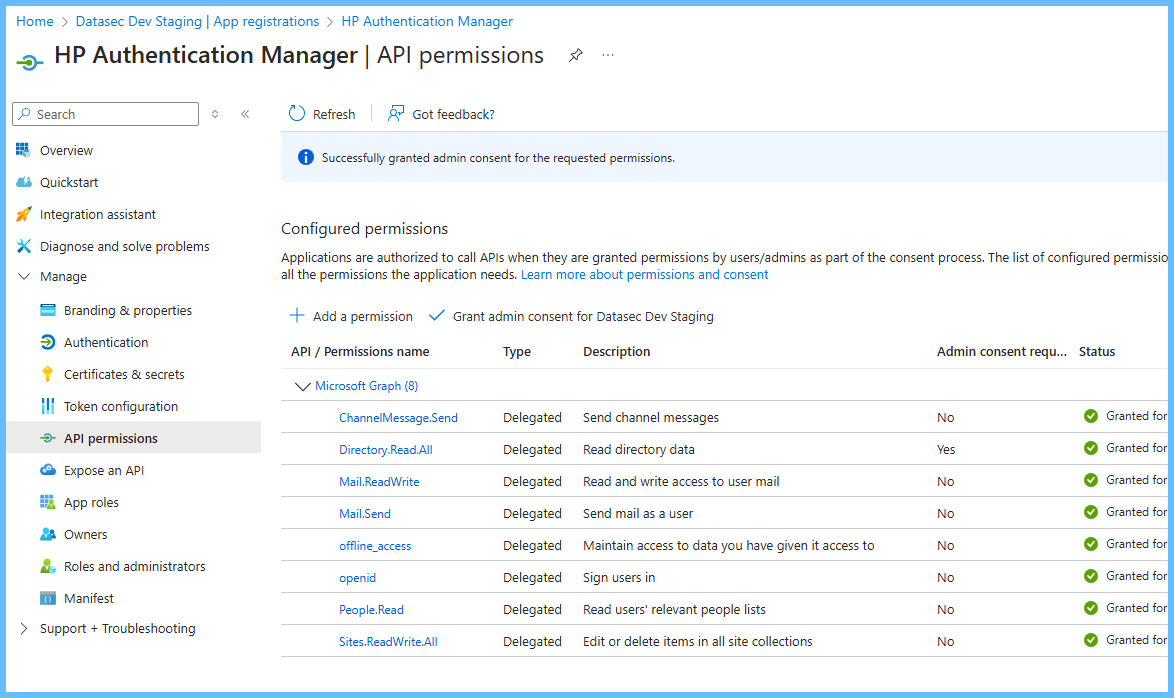Click 'Read users' relevant people lists' text

point(675,610)
